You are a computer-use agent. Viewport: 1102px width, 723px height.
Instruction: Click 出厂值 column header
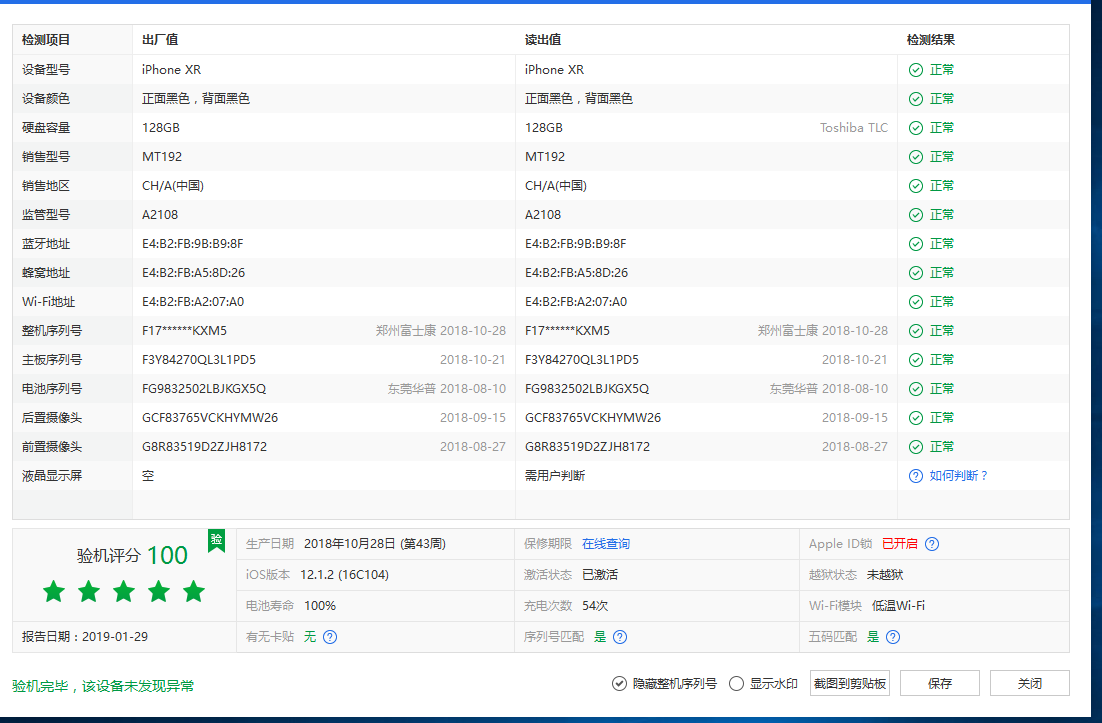point(160,40)
